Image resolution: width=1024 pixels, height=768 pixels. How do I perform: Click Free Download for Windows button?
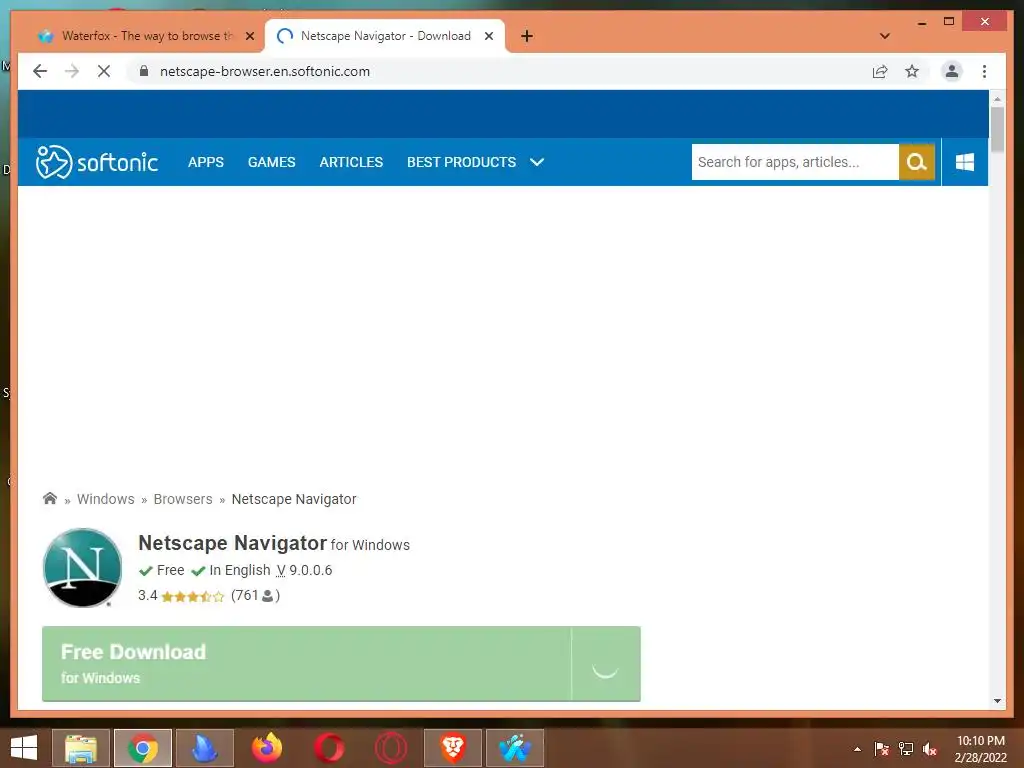click(x=341, y=664)
